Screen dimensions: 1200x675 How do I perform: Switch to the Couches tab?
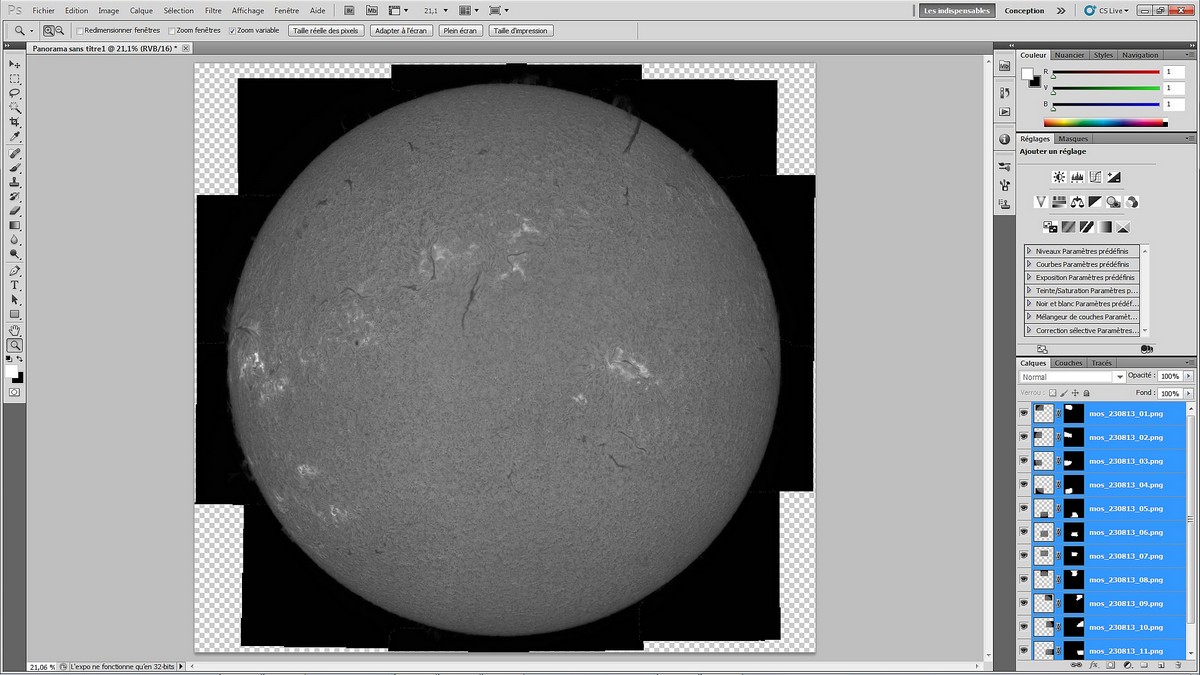(x=1068, y=363)
